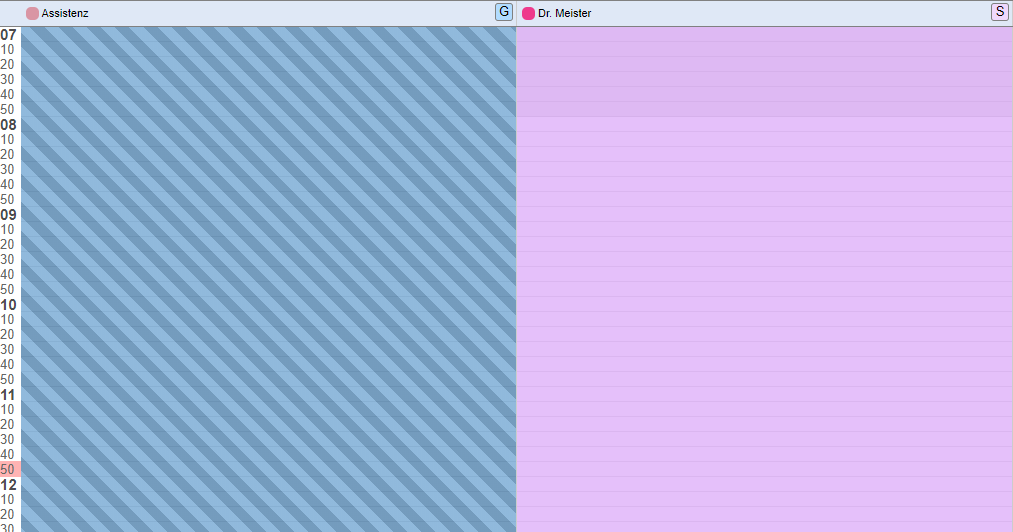This screenshot has width=1013, height=532.
Task: Click the S button in Dr. Meister header
Action: click(x=999, y=12)
